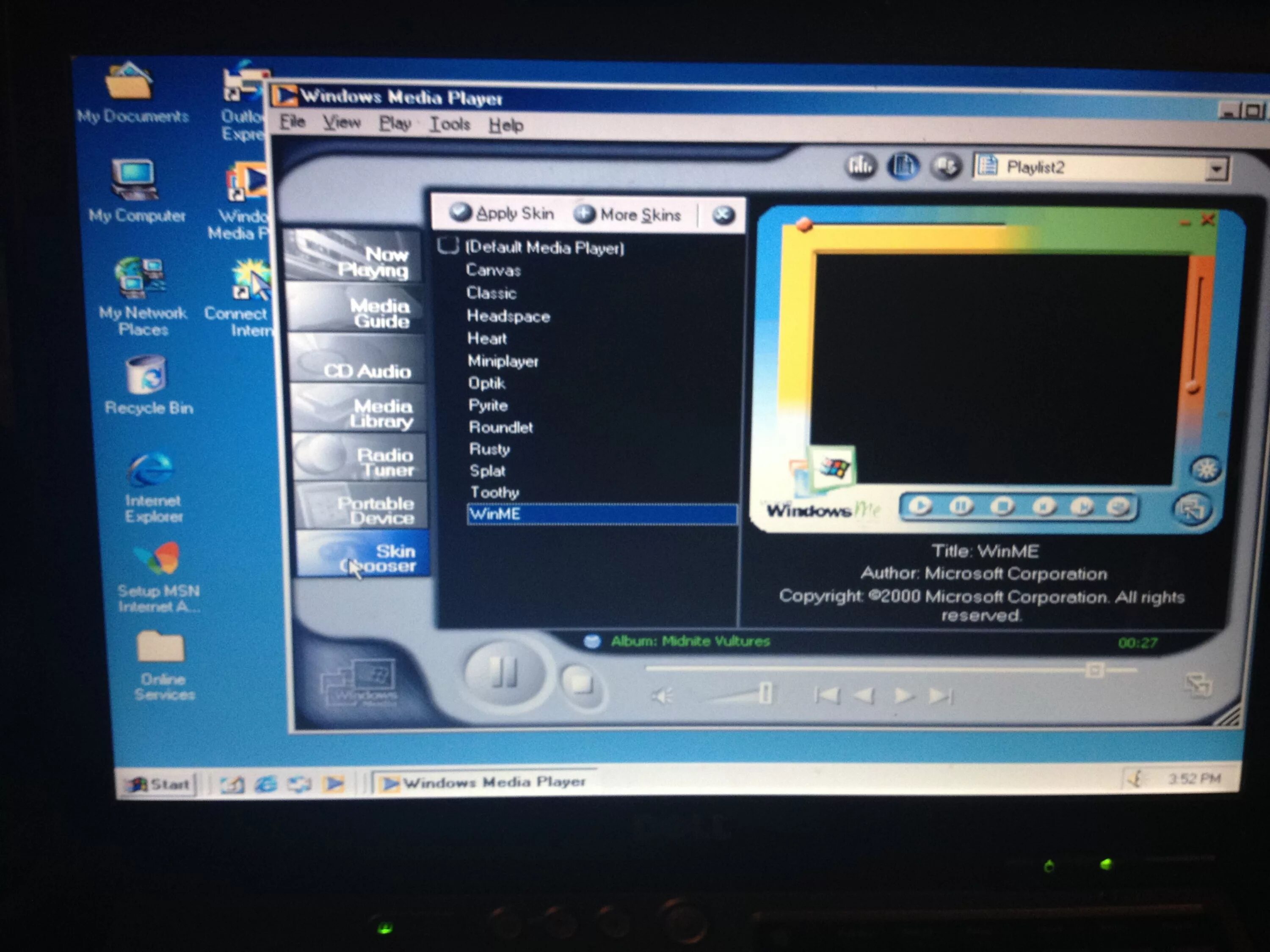
Task: Click Windows Media Player Quick Launch icon
Action: click(x=333, y=783)
